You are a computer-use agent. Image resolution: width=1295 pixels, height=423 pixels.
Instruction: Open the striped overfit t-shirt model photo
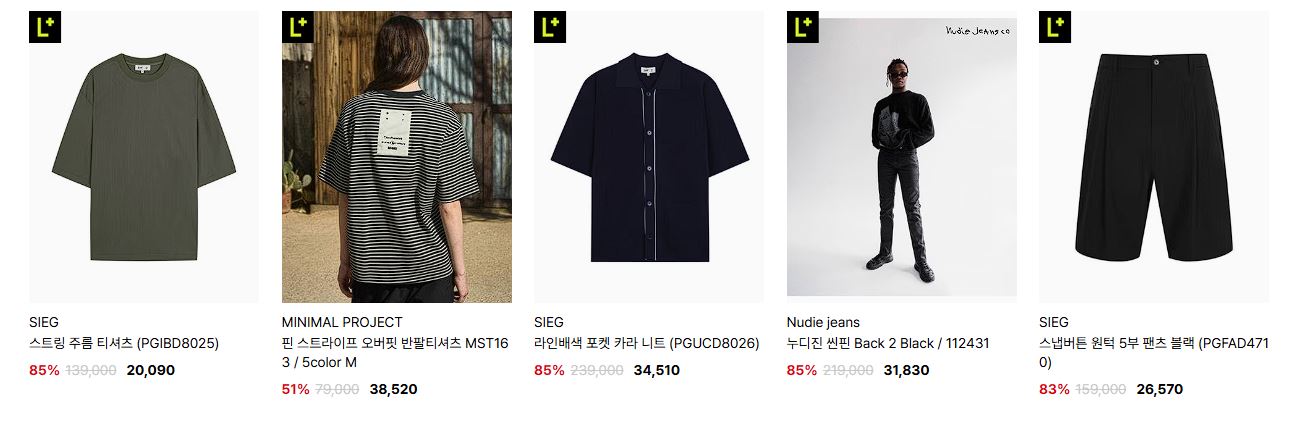pyautogui.click(x=397, y=157)
